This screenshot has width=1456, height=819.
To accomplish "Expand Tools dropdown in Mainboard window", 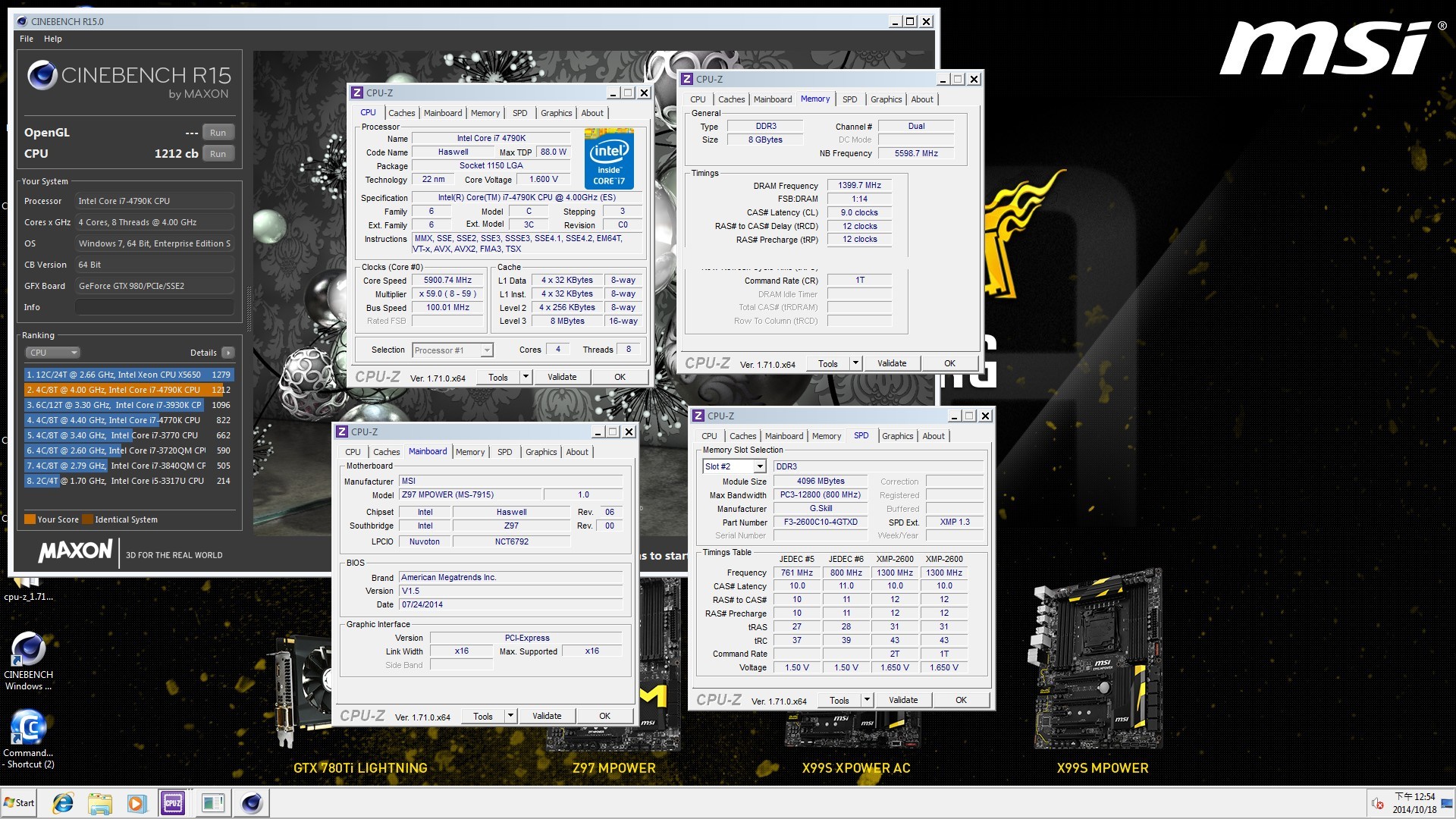I will click(510, 716).
